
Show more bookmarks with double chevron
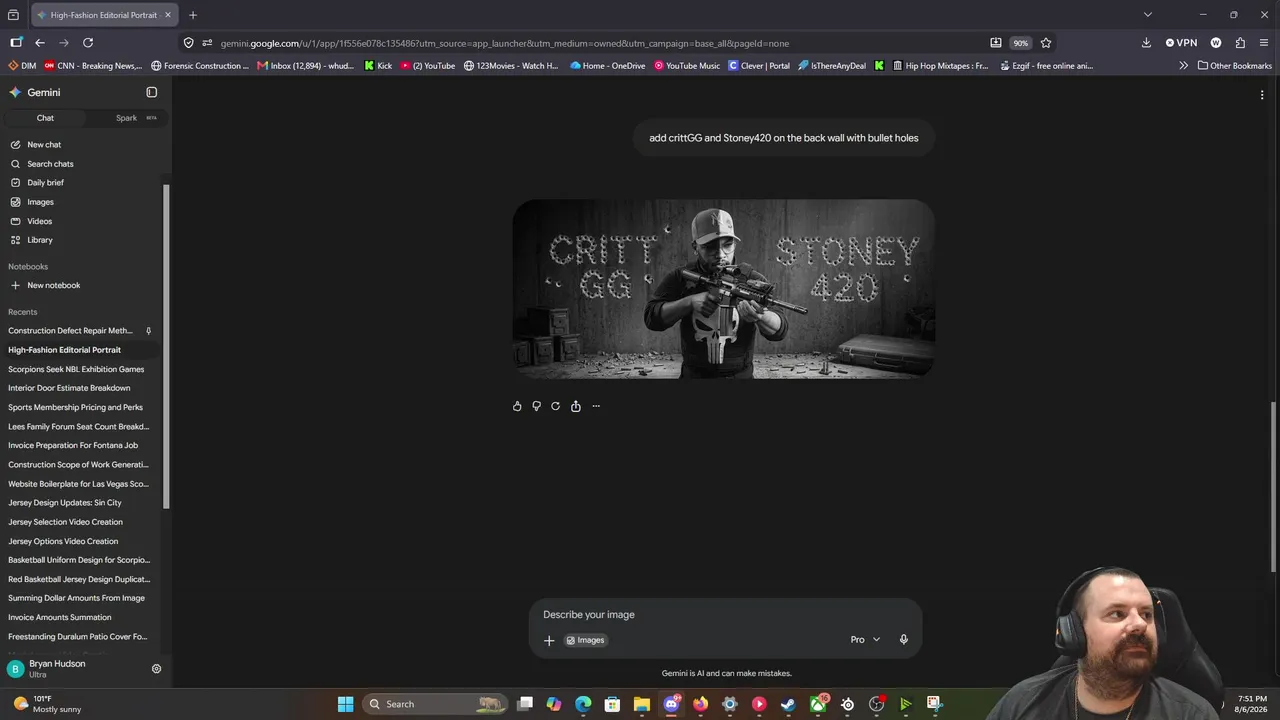pyautogui.click(x=1184, y=66)
